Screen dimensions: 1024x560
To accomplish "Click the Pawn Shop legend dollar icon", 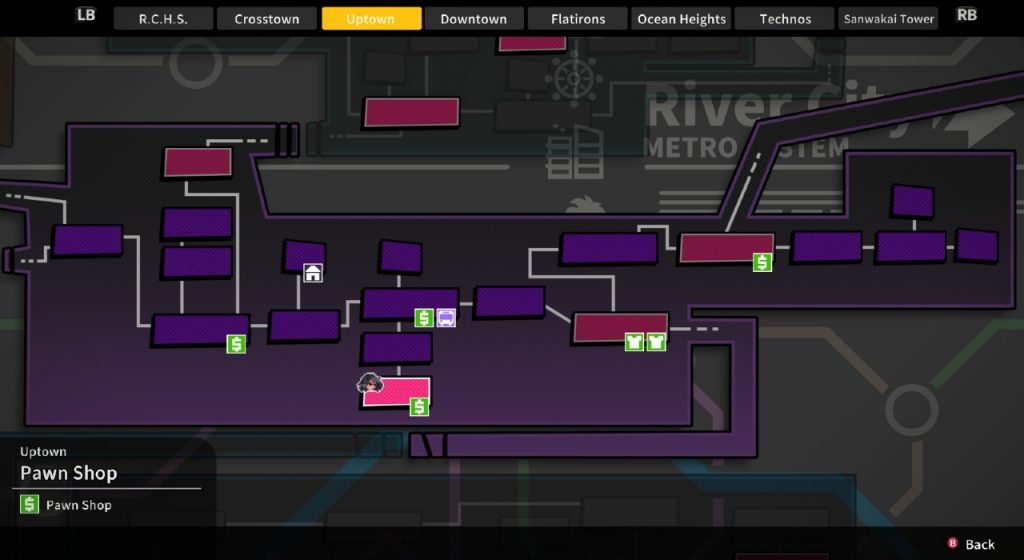I will pos(29,504).
